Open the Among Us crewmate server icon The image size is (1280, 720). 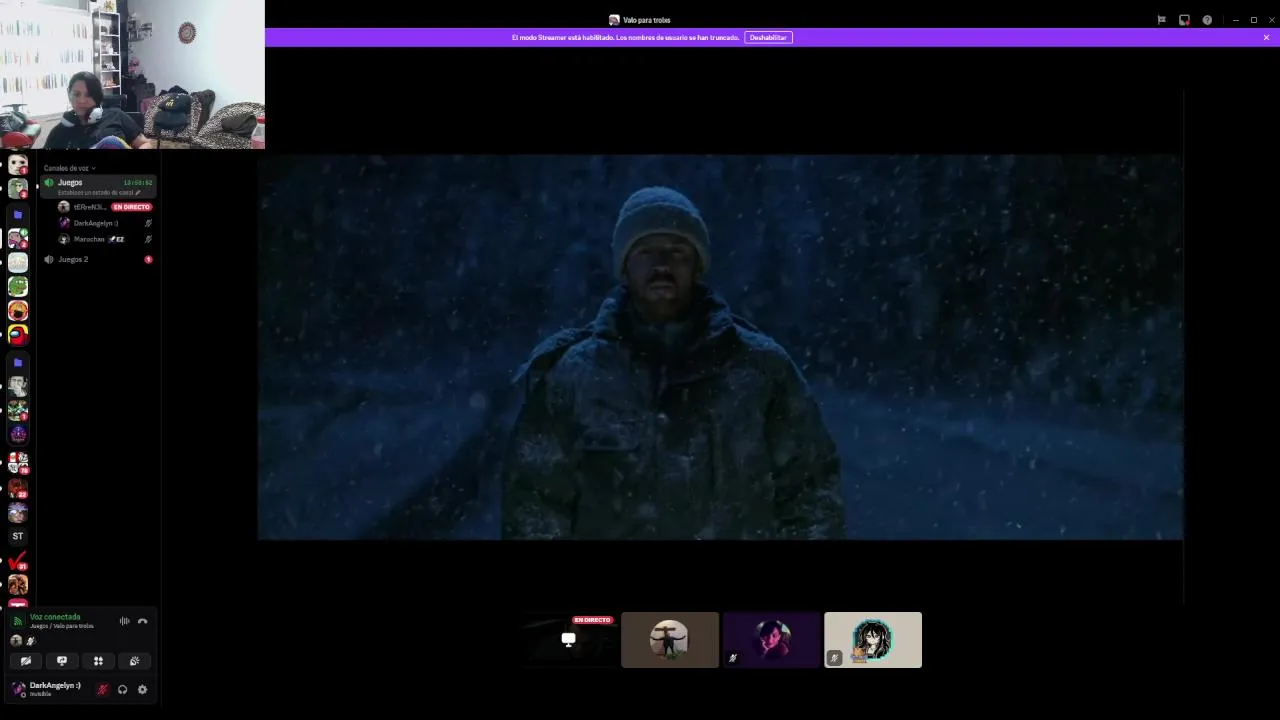[x=18, y=335]
